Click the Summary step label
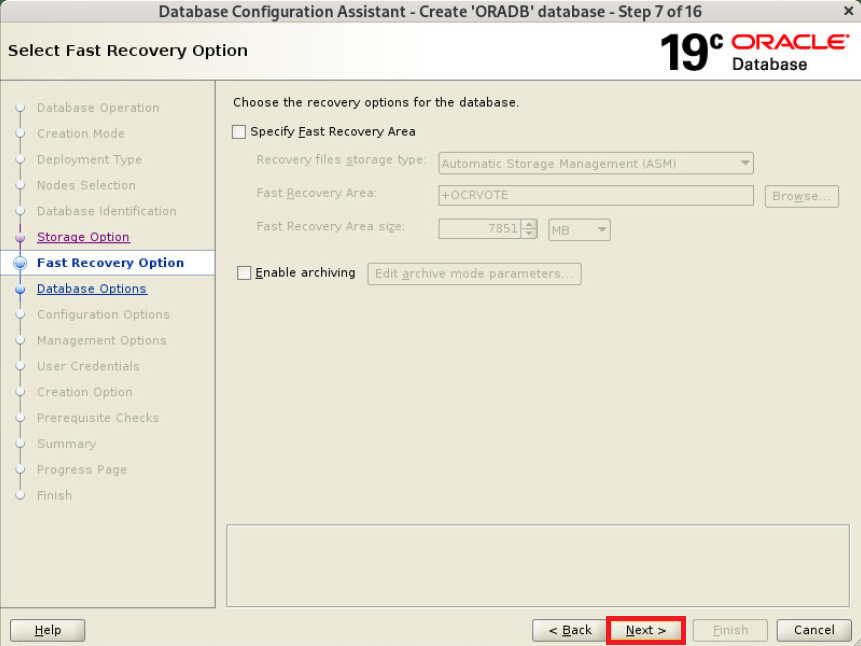Screen dimensions: 861x646 66,443
